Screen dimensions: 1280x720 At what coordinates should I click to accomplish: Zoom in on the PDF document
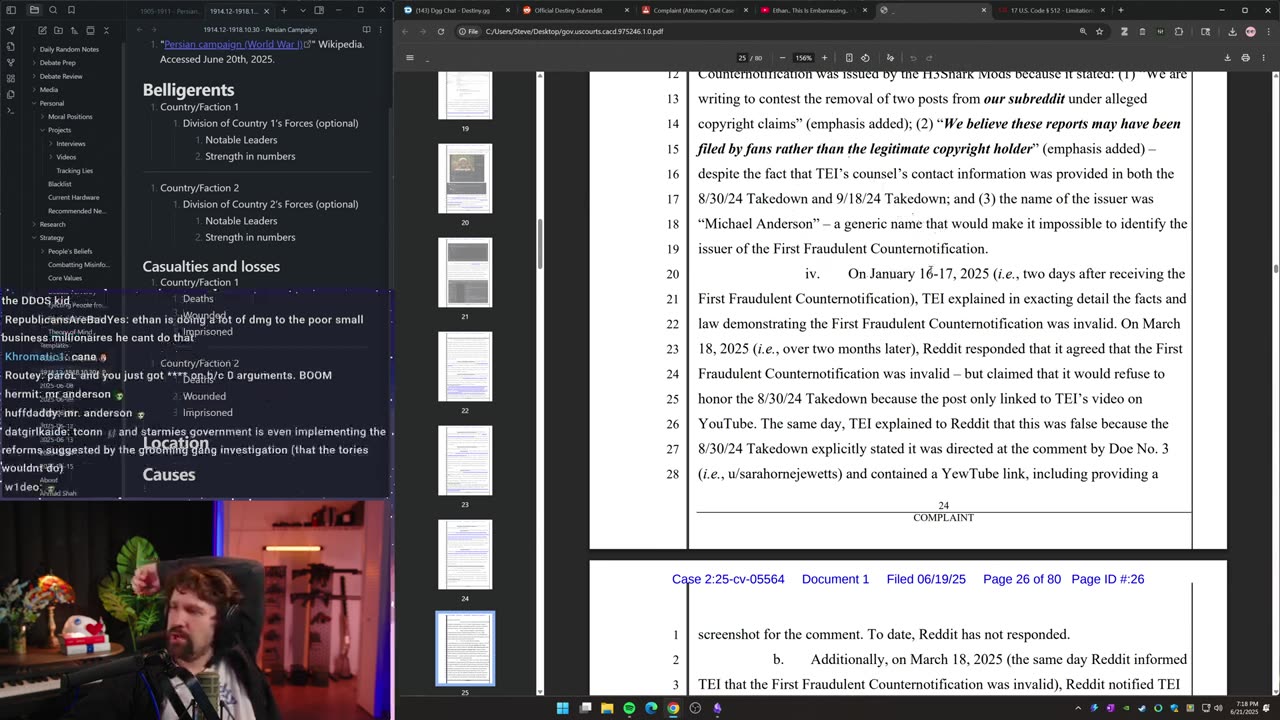(x=824, y=57)
